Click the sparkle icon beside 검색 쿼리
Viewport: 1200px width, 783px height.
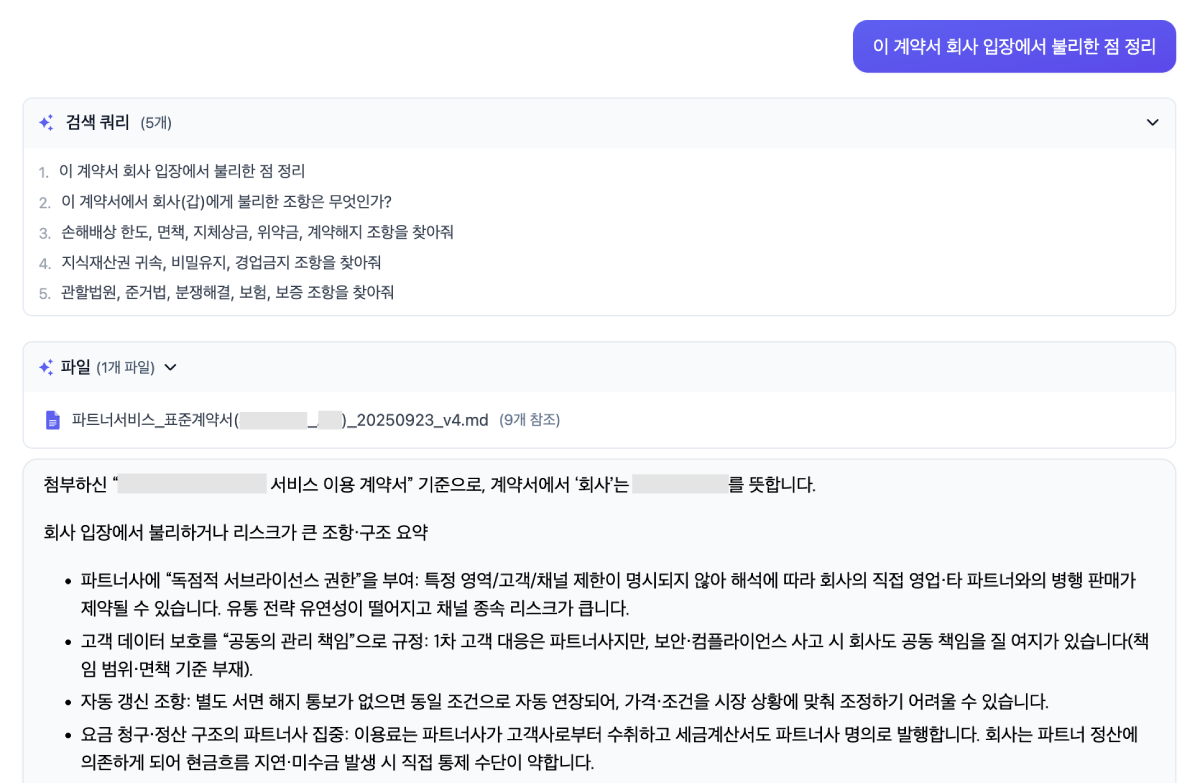[x=46, y=123]
